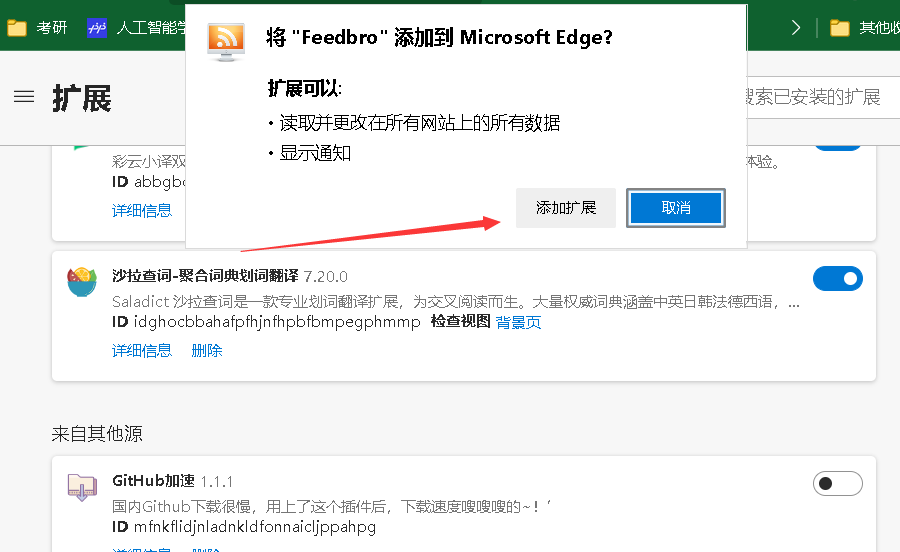Open the 人工智能 bookmark item
This screenshot has height=552, width=900.
click(136, 28)
